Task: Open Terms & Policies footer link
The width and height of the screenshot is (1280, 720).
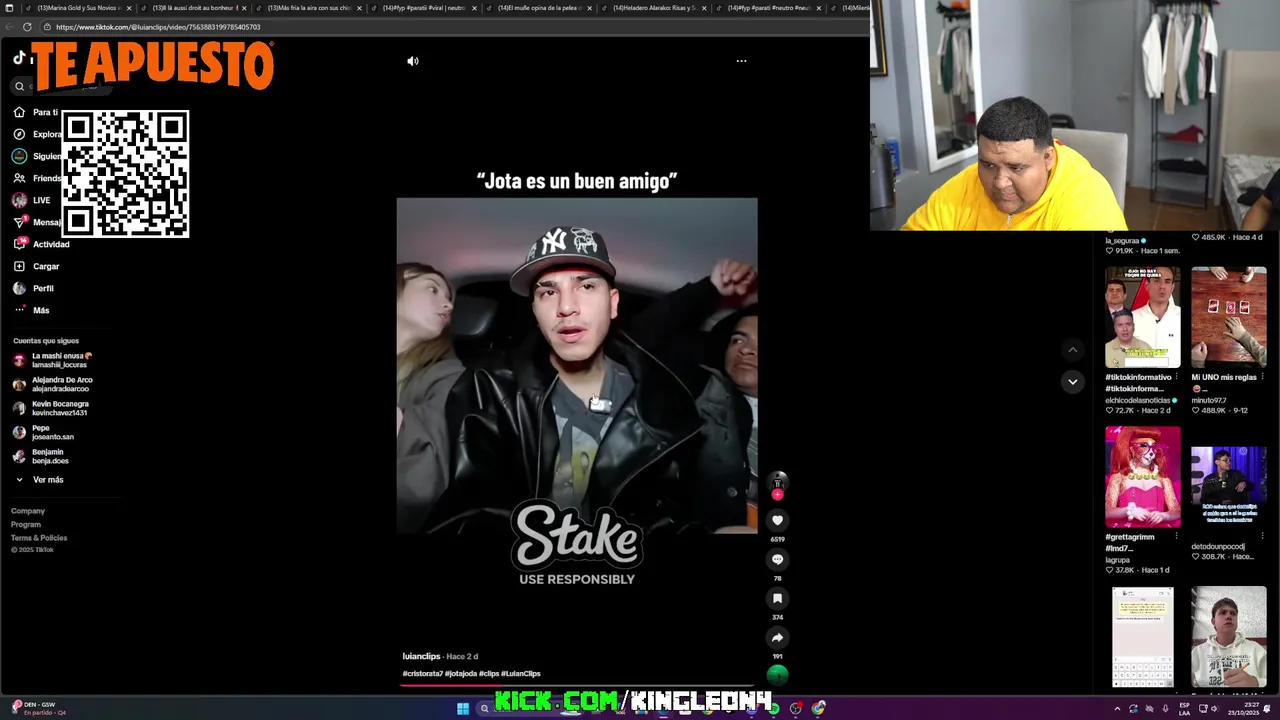Action: point(39,538)
